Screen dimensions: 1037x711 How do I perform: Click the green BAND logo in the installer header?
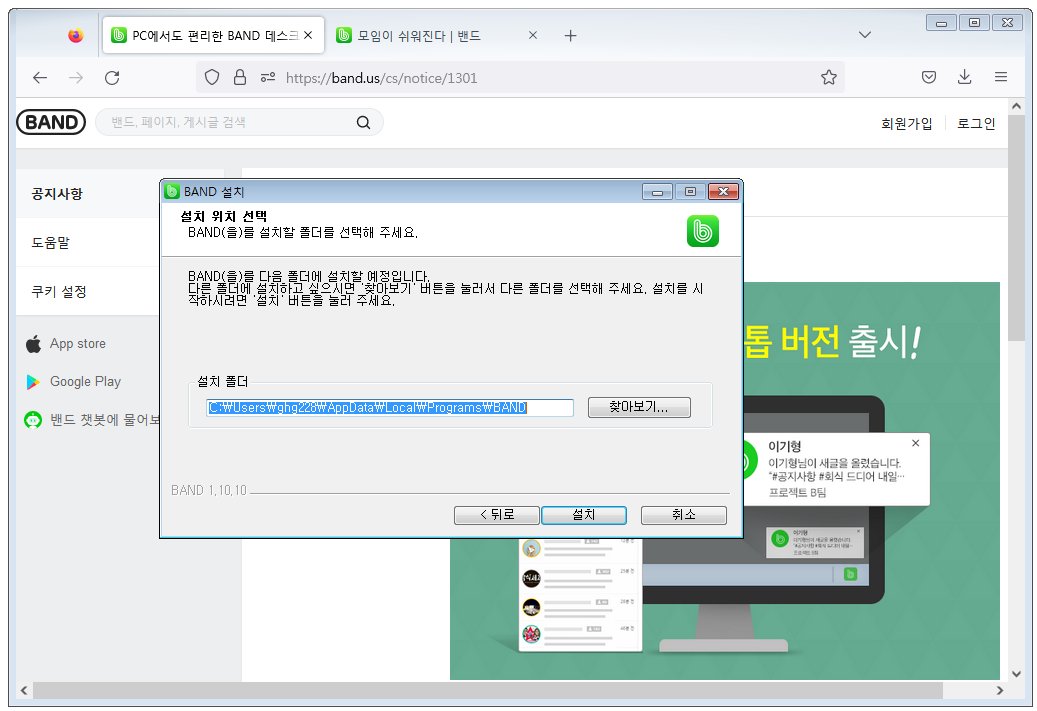702,231
